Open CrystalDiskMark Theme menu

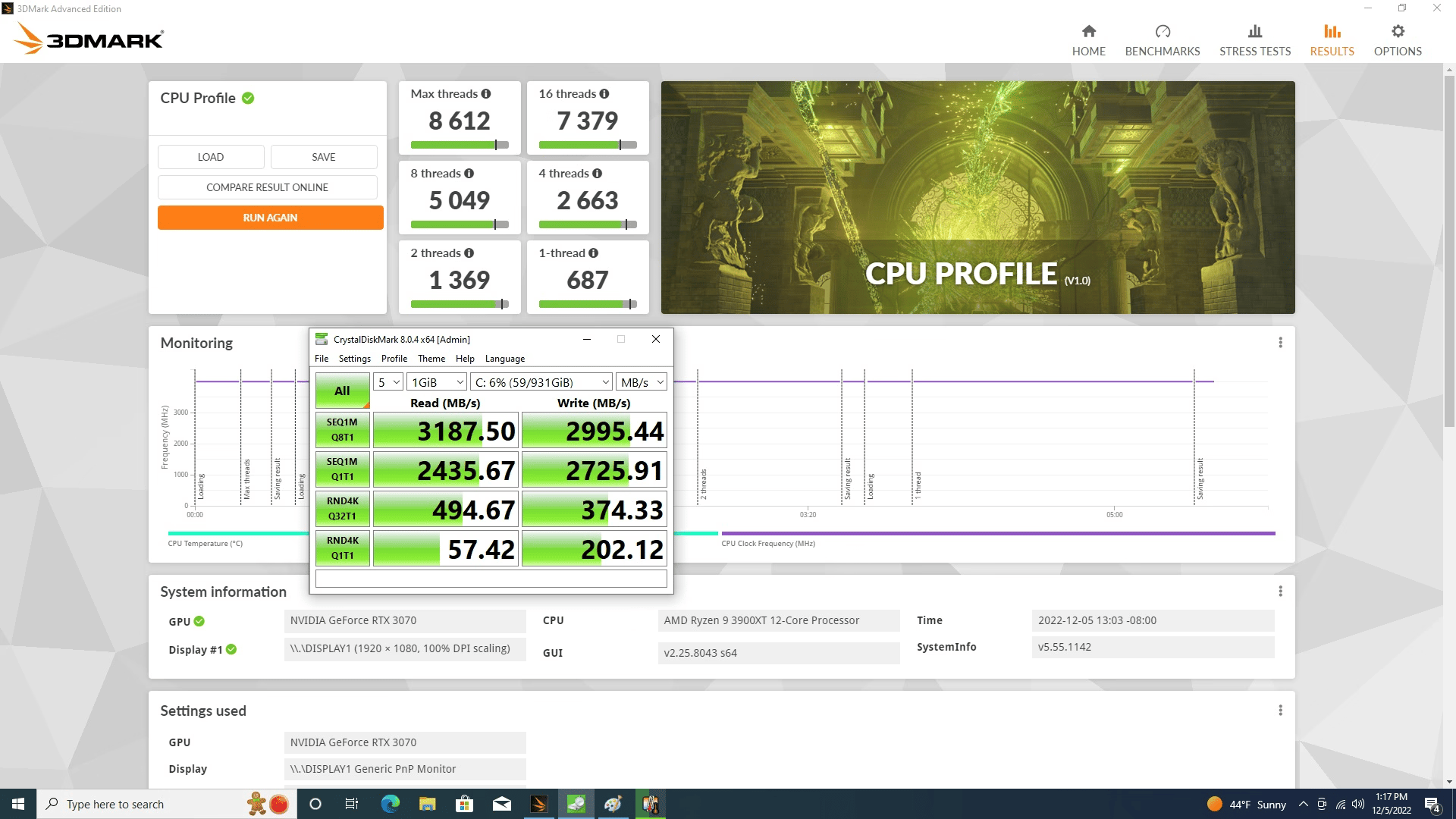click(431, 359)
